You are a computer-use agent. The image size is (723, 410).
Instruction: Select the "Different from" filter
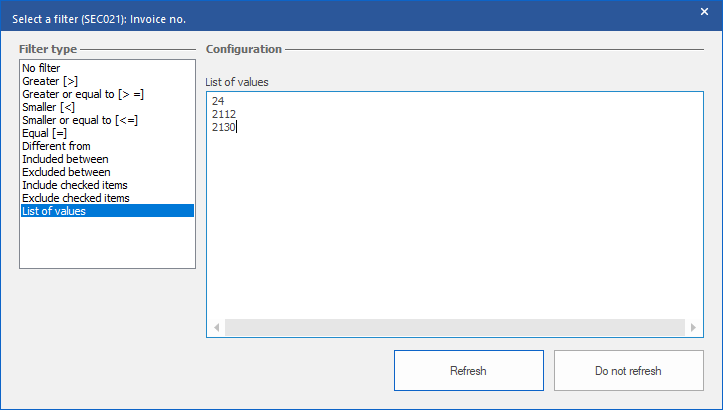[x=56, y=146]
